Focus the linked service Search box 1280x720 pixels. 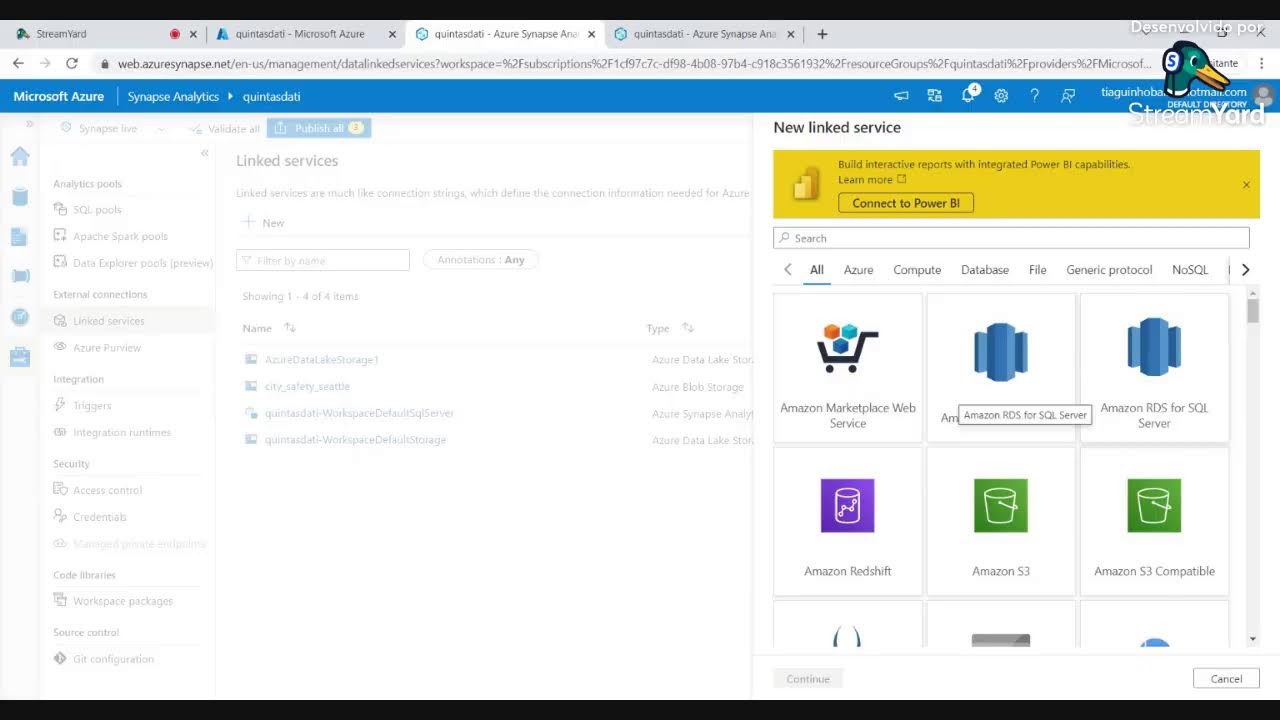1011,238
